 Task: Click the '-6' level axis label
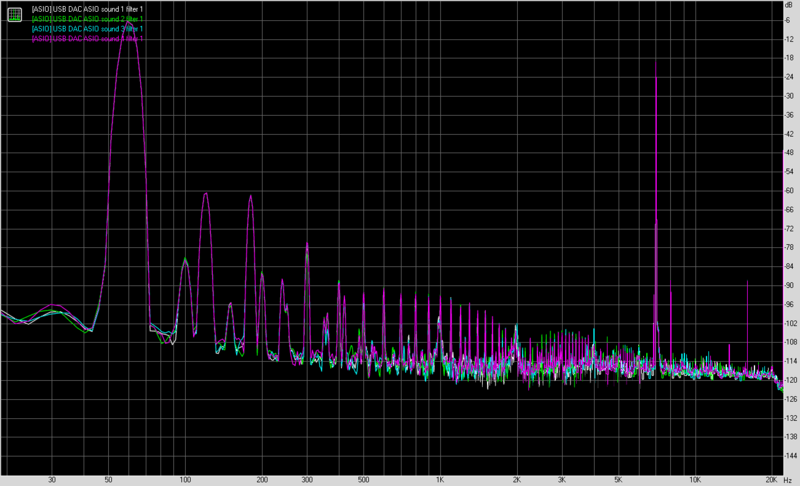[x=788, y=20]
